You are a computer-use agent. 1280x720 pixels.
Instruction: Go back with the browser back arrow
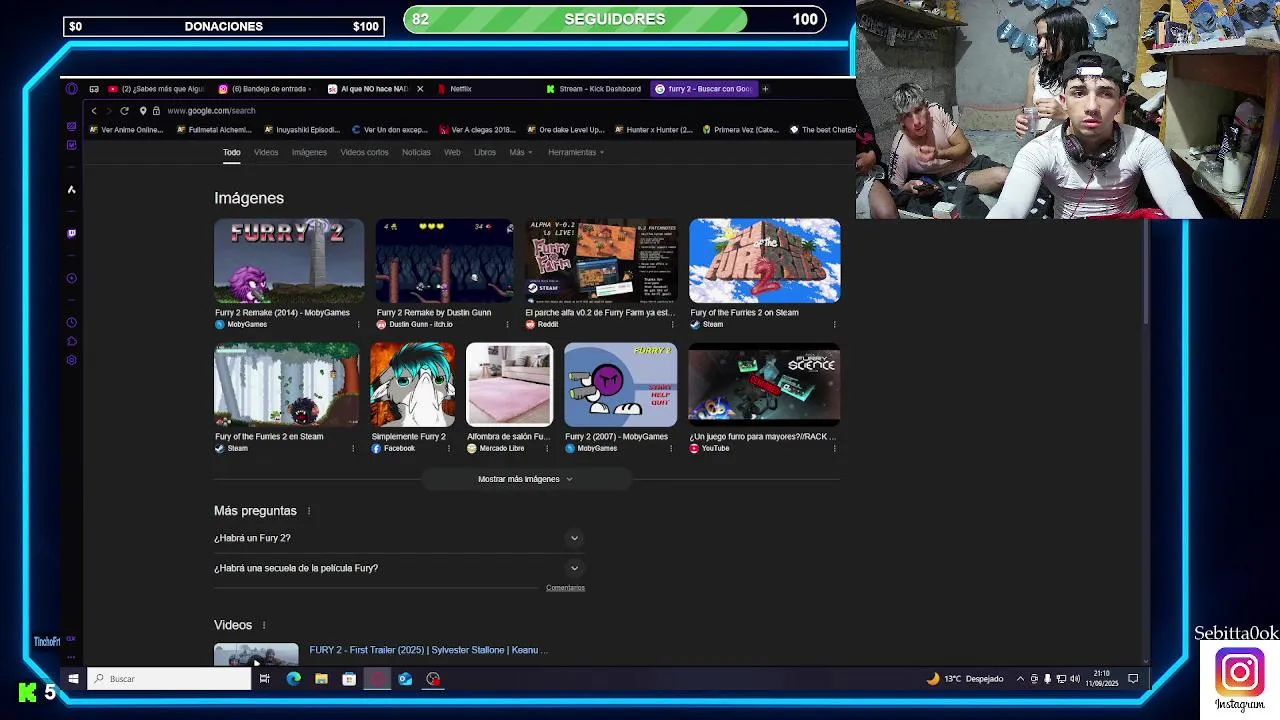coord(94,111)
